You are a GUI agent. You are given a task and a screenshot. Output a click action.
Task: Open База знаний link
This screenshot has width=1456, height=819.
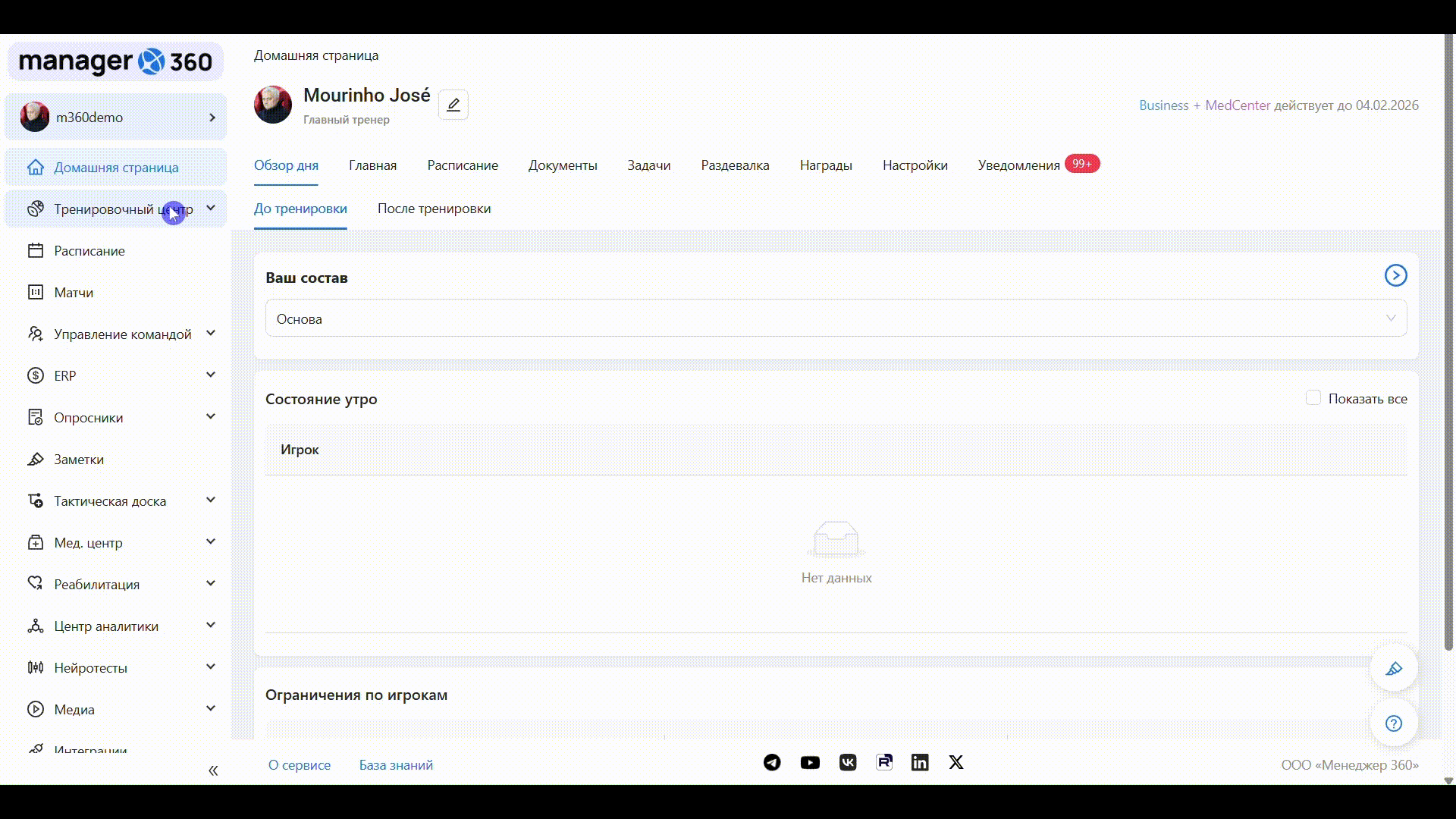pyautogui.click(x=396, y=765)
